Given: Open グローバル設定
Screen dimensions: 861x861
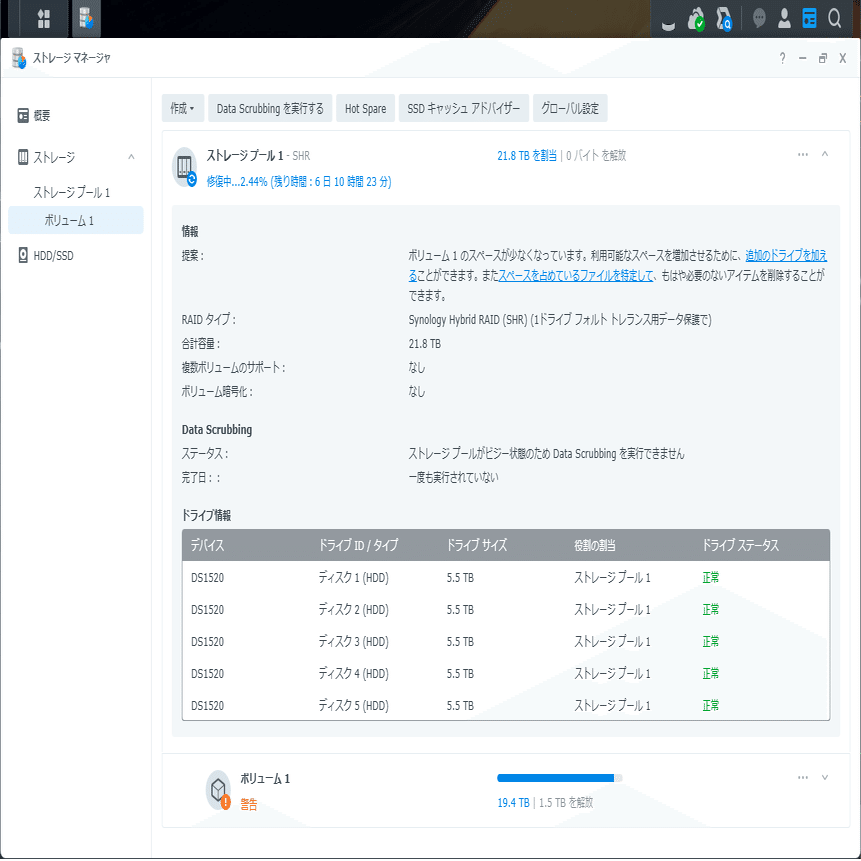Looking at the screenshot, I should [570, 108].
